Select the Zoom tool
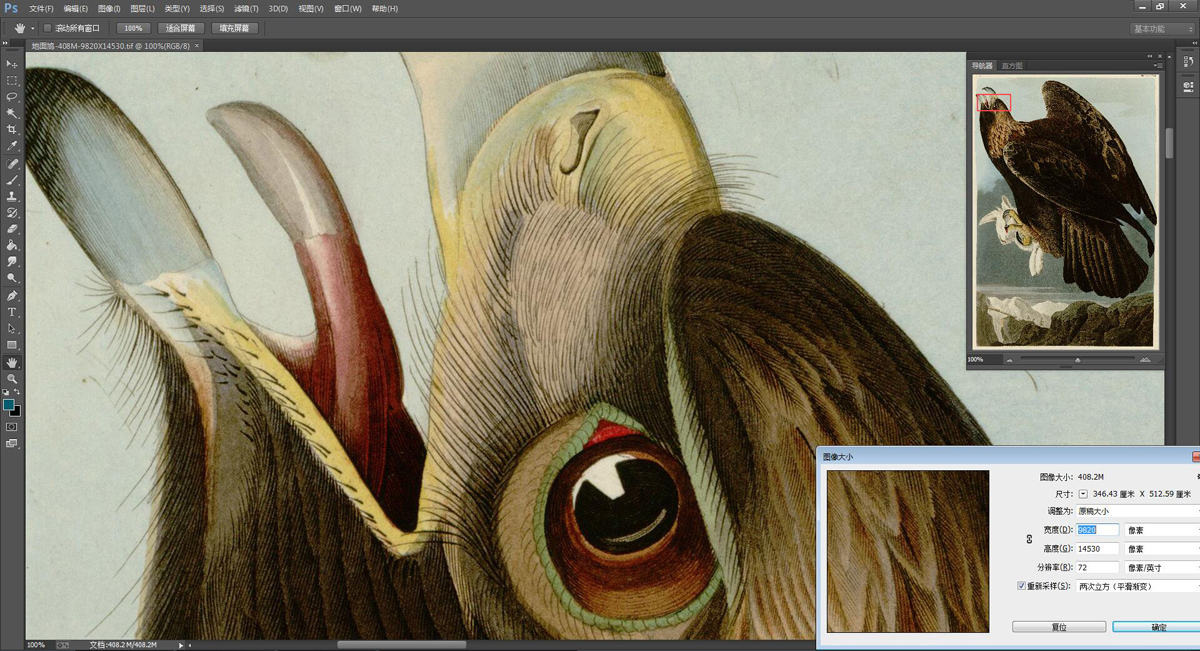1200x651 pixels. click(12, 379)
